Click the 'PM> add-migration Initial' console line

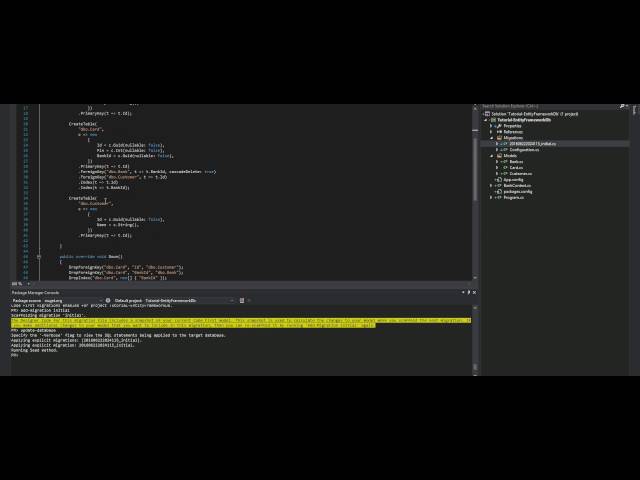tap(40, 310)
